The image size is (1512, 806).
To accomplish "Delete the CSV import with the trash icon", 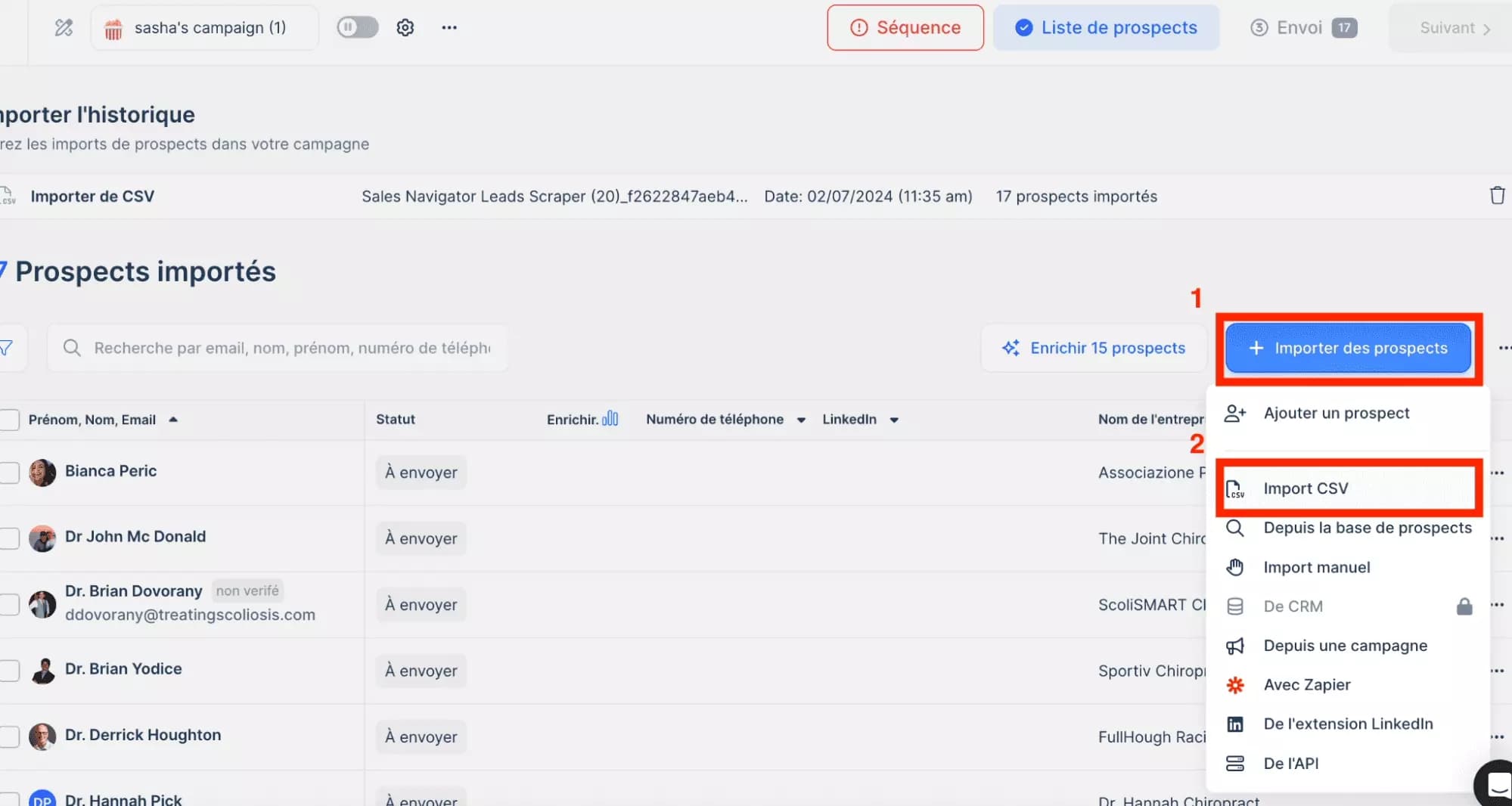I will tap(1498, 195).
